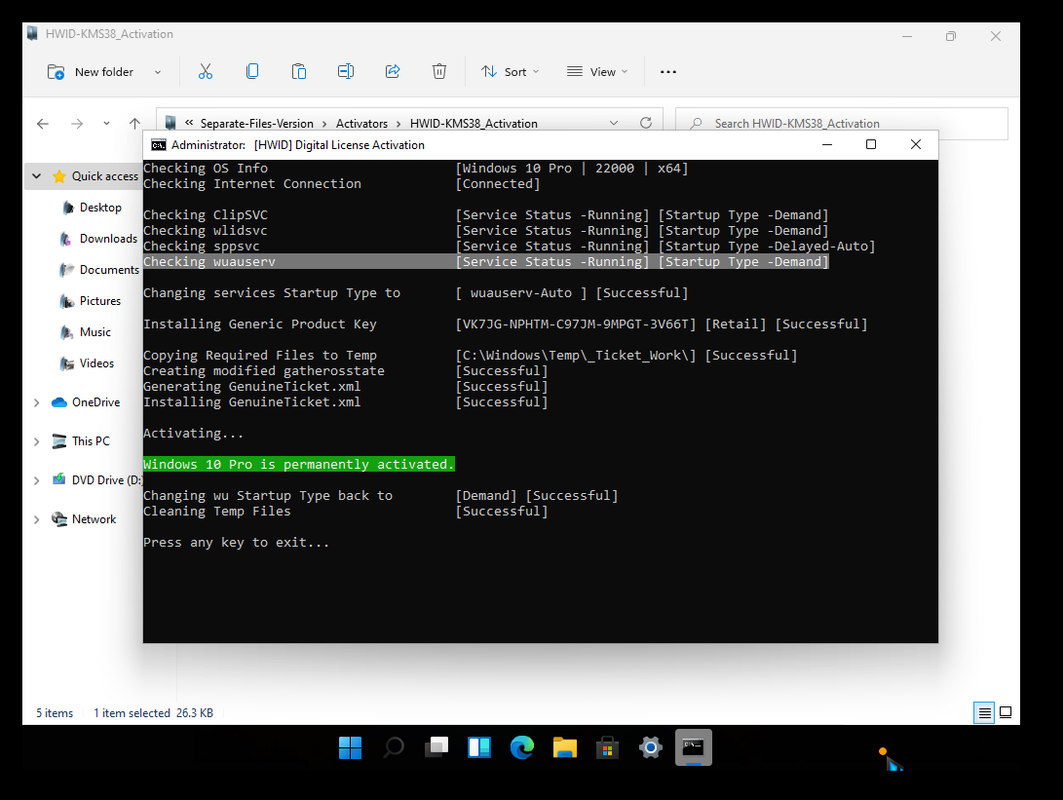Expand the OneDrive tree node
The height and width of the screenshot is (800, 1063).
click(37, 403)
